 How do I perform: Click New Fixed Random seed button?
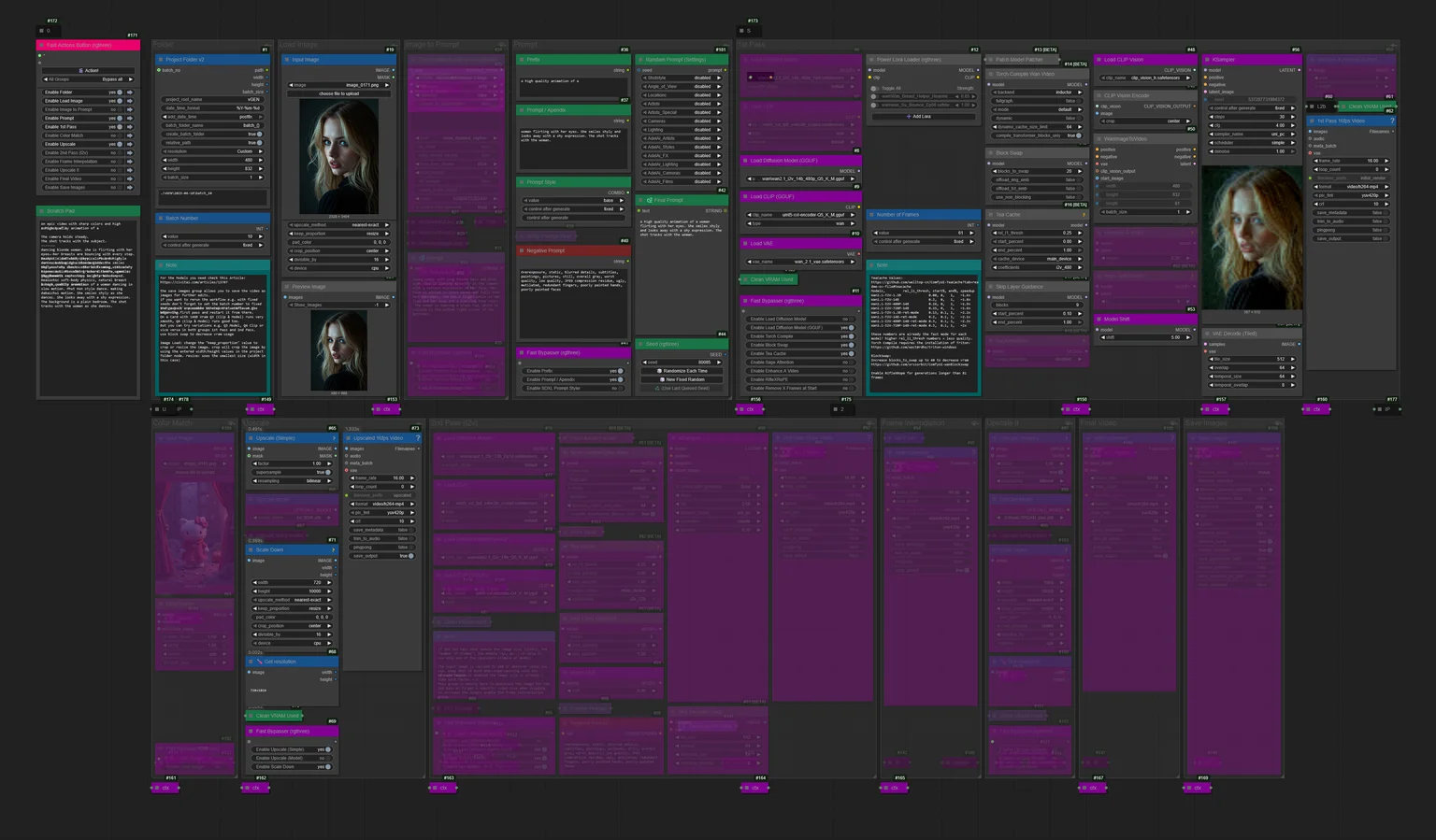point(682,379)
